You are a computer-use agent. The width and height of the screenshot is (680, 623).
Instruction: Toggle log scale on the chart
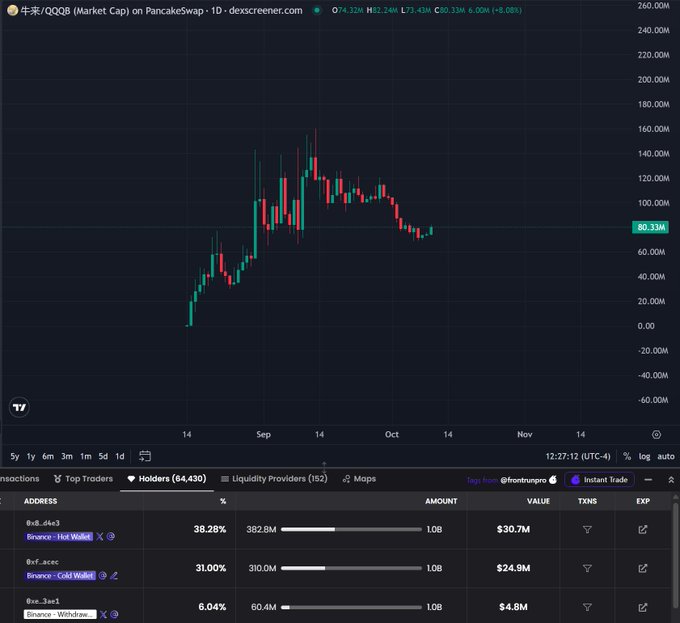point(644,457)
